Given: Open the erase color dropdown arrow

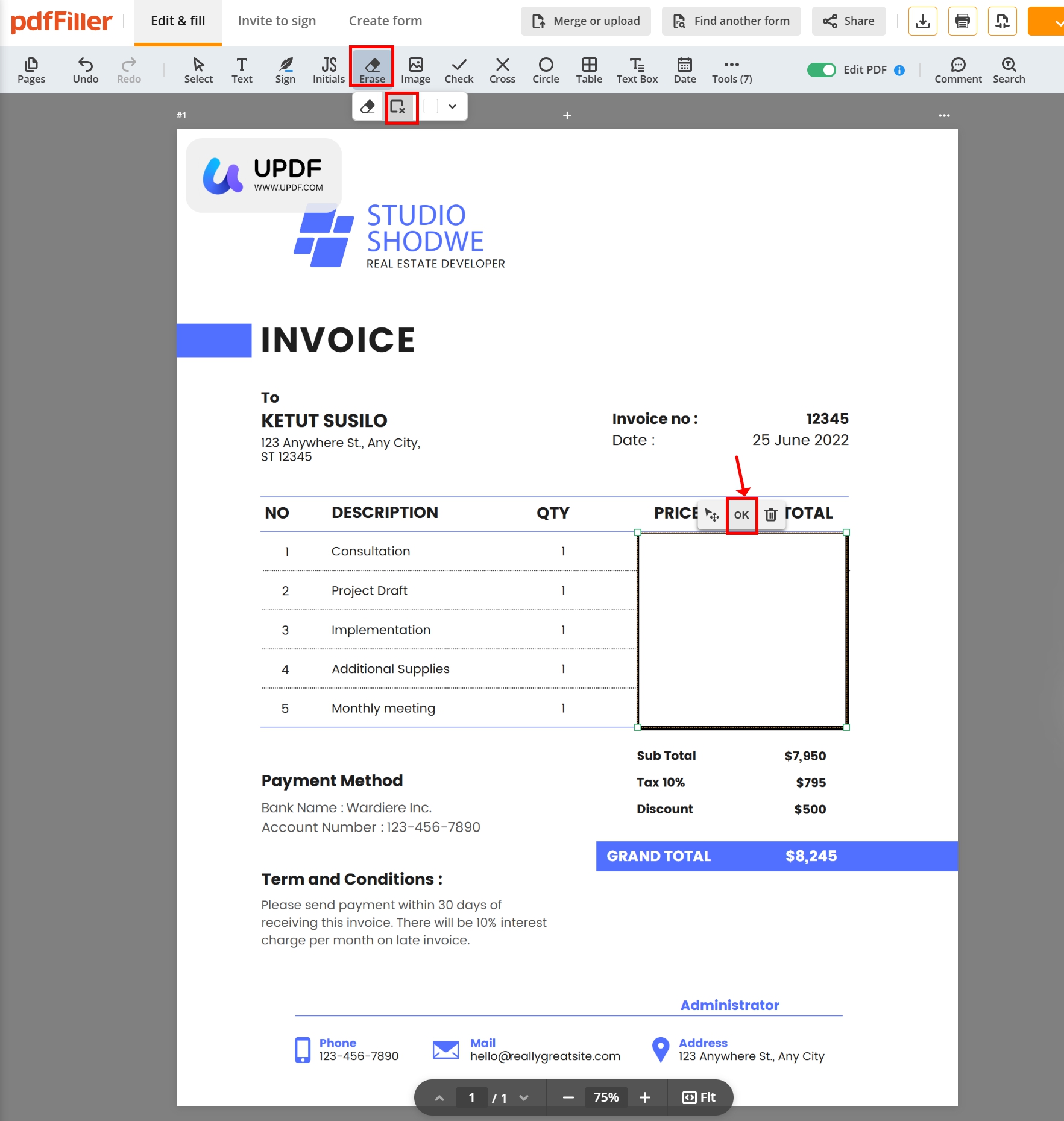Looking at the screenshot, I should (x=453, y=107).
